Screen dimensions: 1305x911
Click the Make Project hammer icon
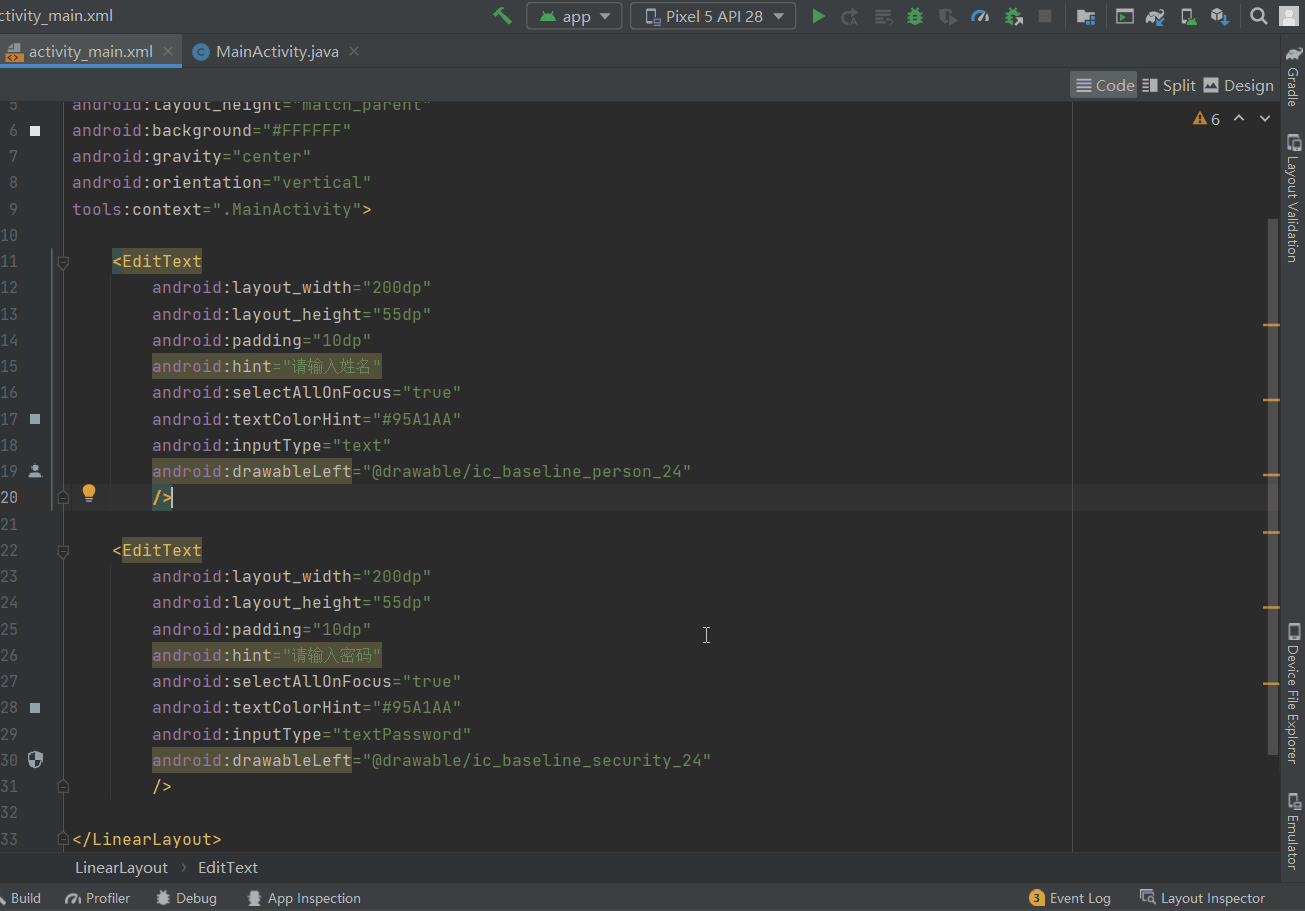[502, 16]
